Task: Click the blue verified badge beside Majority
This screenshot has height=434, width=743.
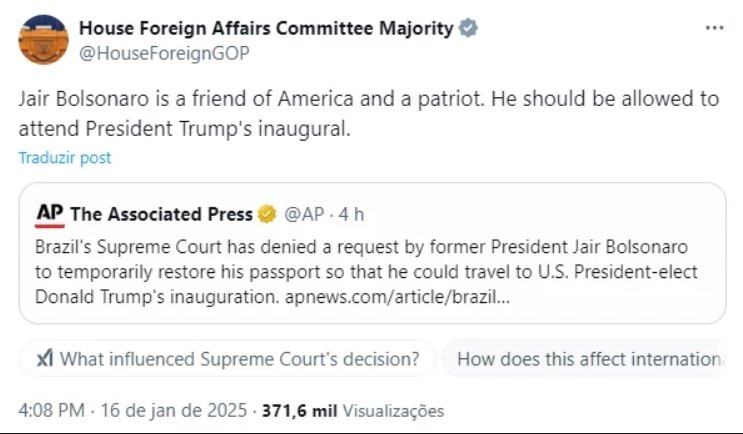Action: point(468,28)
